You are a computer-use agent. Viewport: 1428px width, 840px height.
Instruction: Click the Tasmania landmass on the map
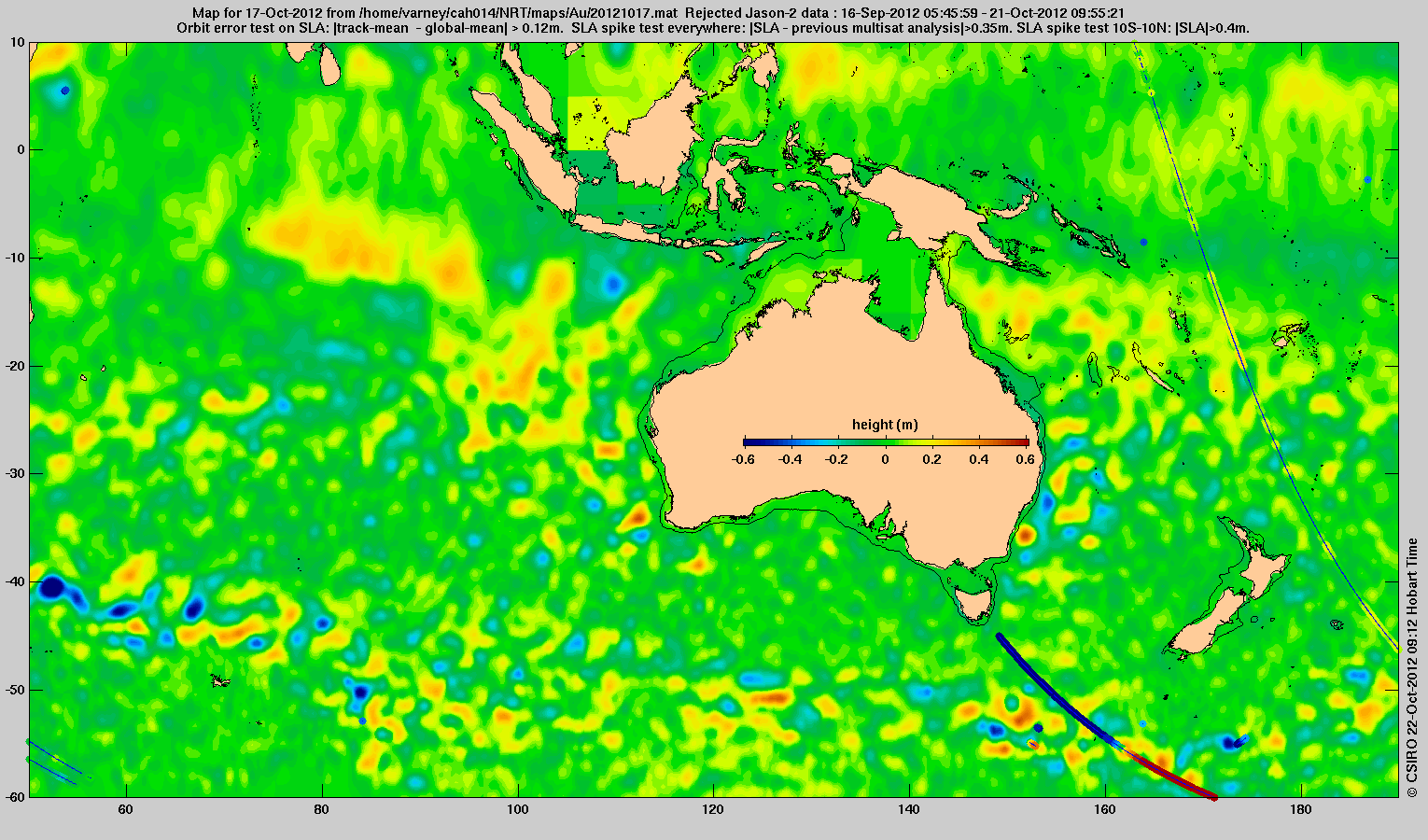point(975,603)
